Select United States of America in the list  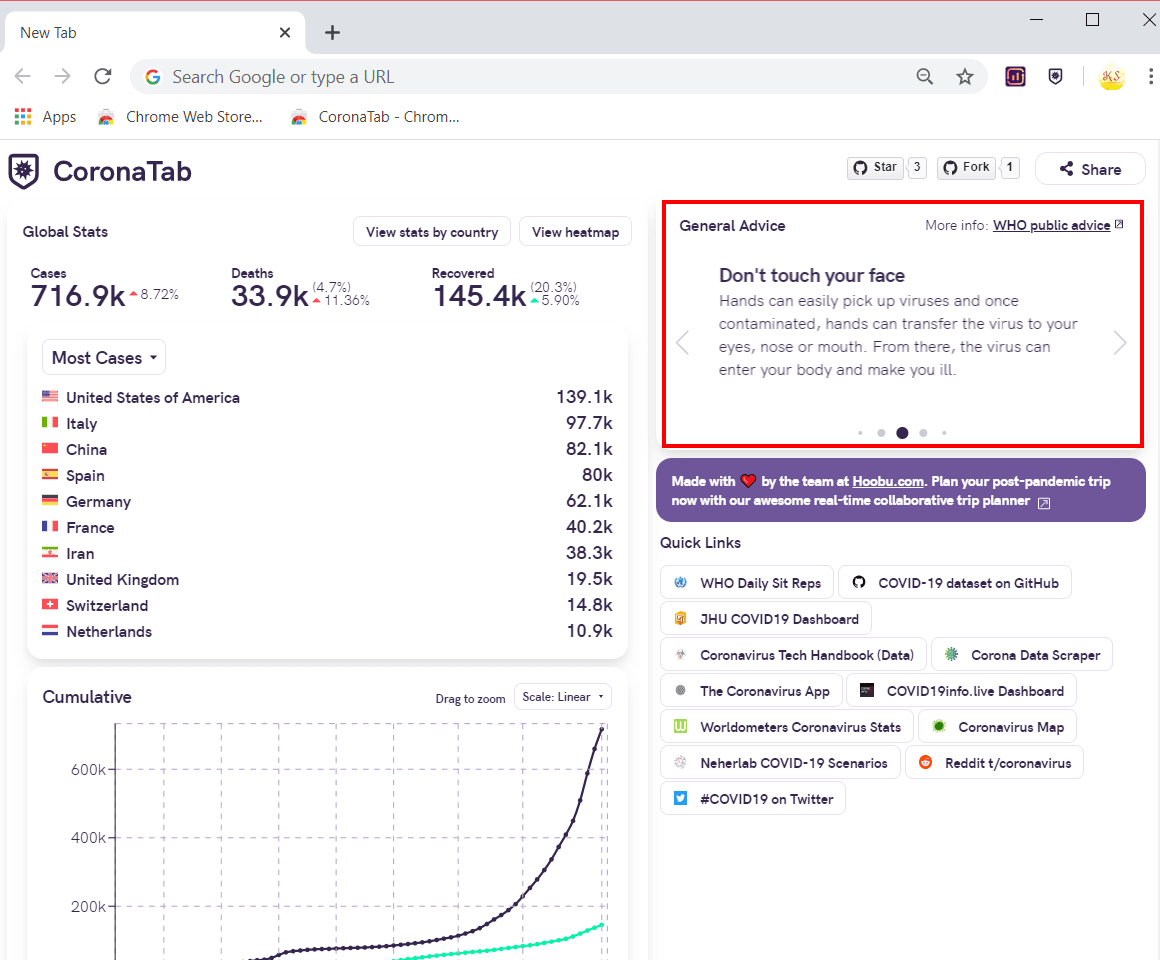click(x=327, y=397)
